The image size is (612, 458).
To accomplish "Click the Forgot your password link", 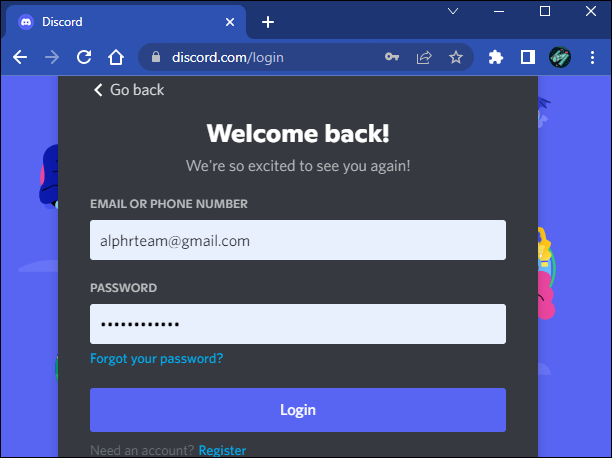I will click(x=157, y=358).
